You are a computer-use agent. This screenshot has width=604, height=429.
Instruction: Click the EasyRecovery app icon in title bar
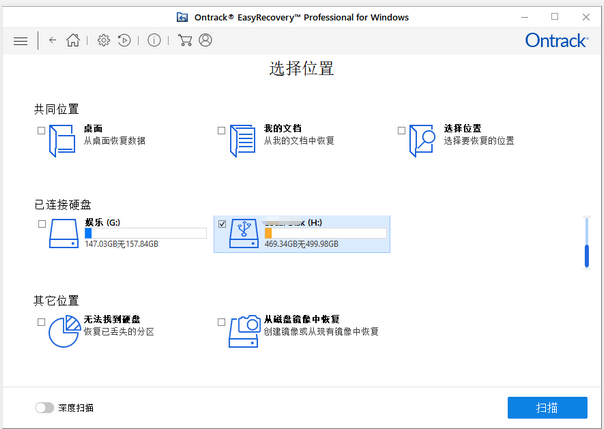(182, 17)
